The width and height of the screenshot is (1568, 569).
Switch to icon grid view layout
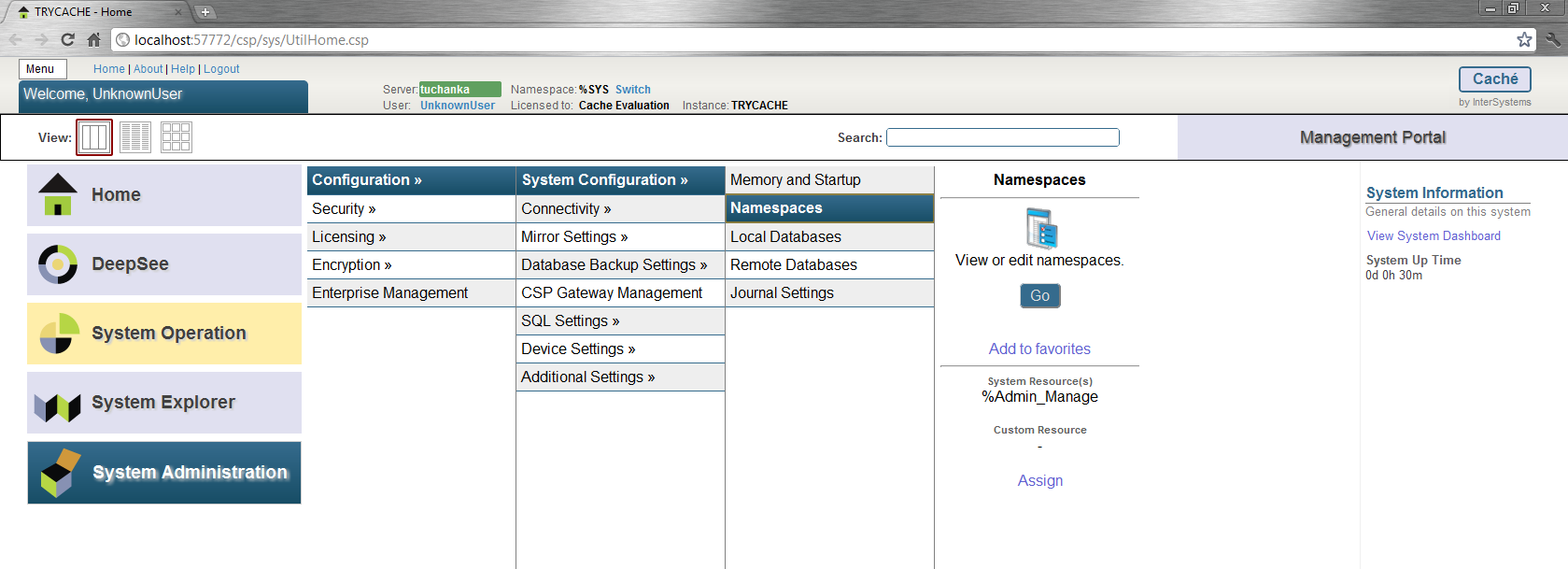(x=177, y=137)
